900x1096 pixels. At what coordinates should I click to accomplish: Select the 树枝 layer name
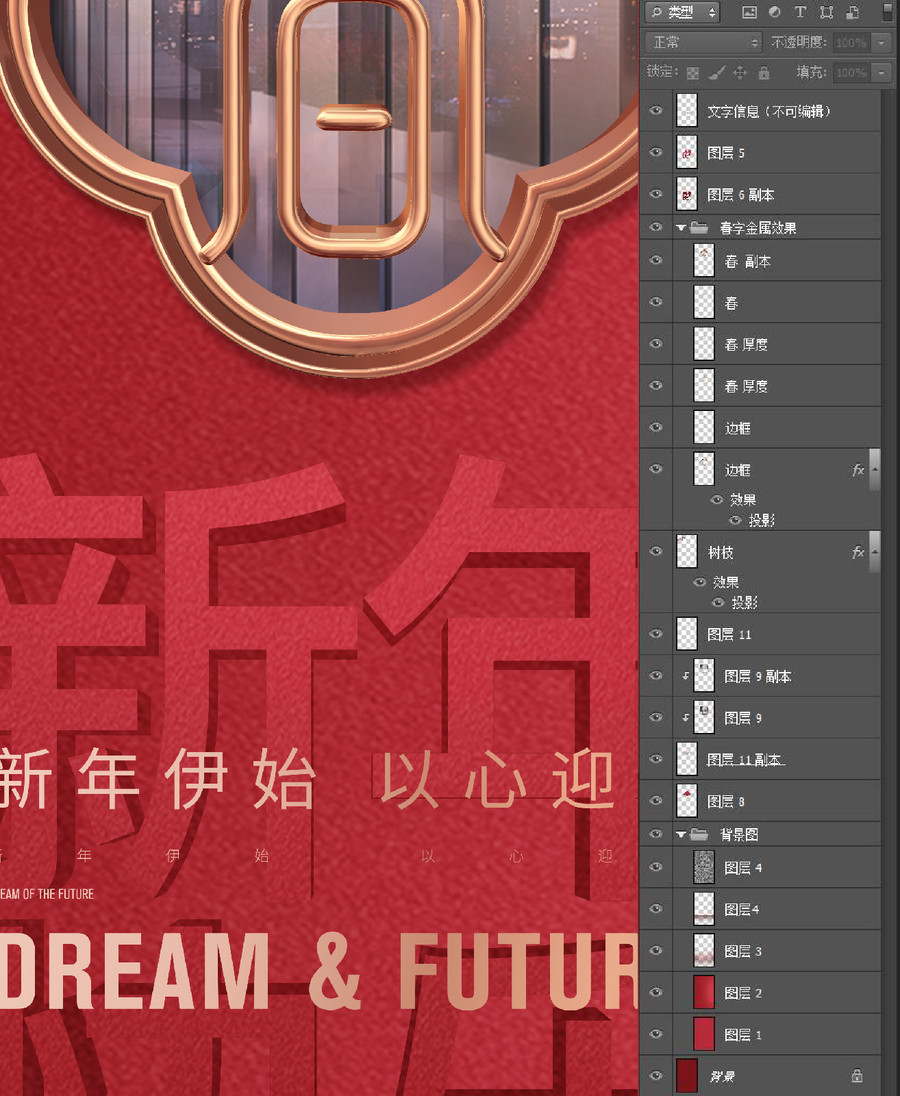point(720,553)
